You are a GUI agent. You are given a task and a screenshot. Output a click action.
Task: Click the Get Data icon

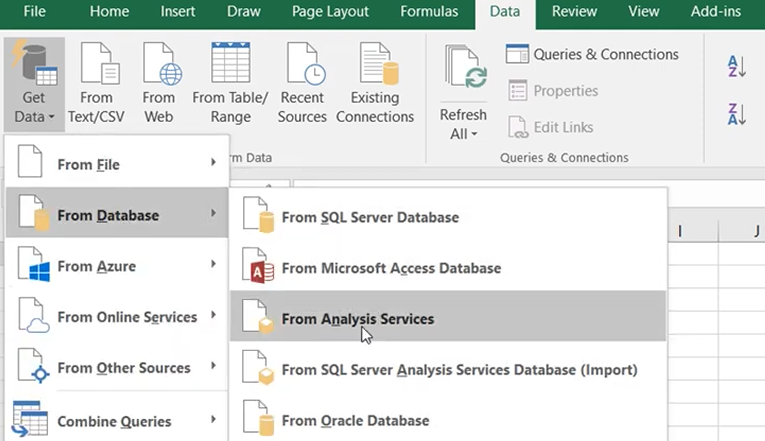[x=34, y=64]
